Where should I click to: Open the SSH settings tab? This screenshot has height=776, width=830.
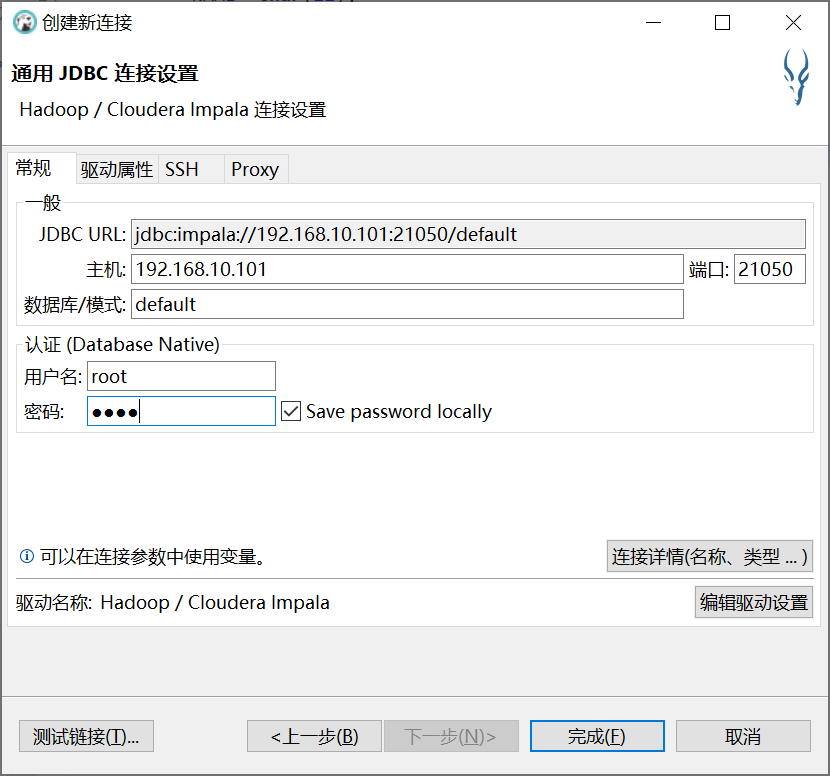pos(180,169)
